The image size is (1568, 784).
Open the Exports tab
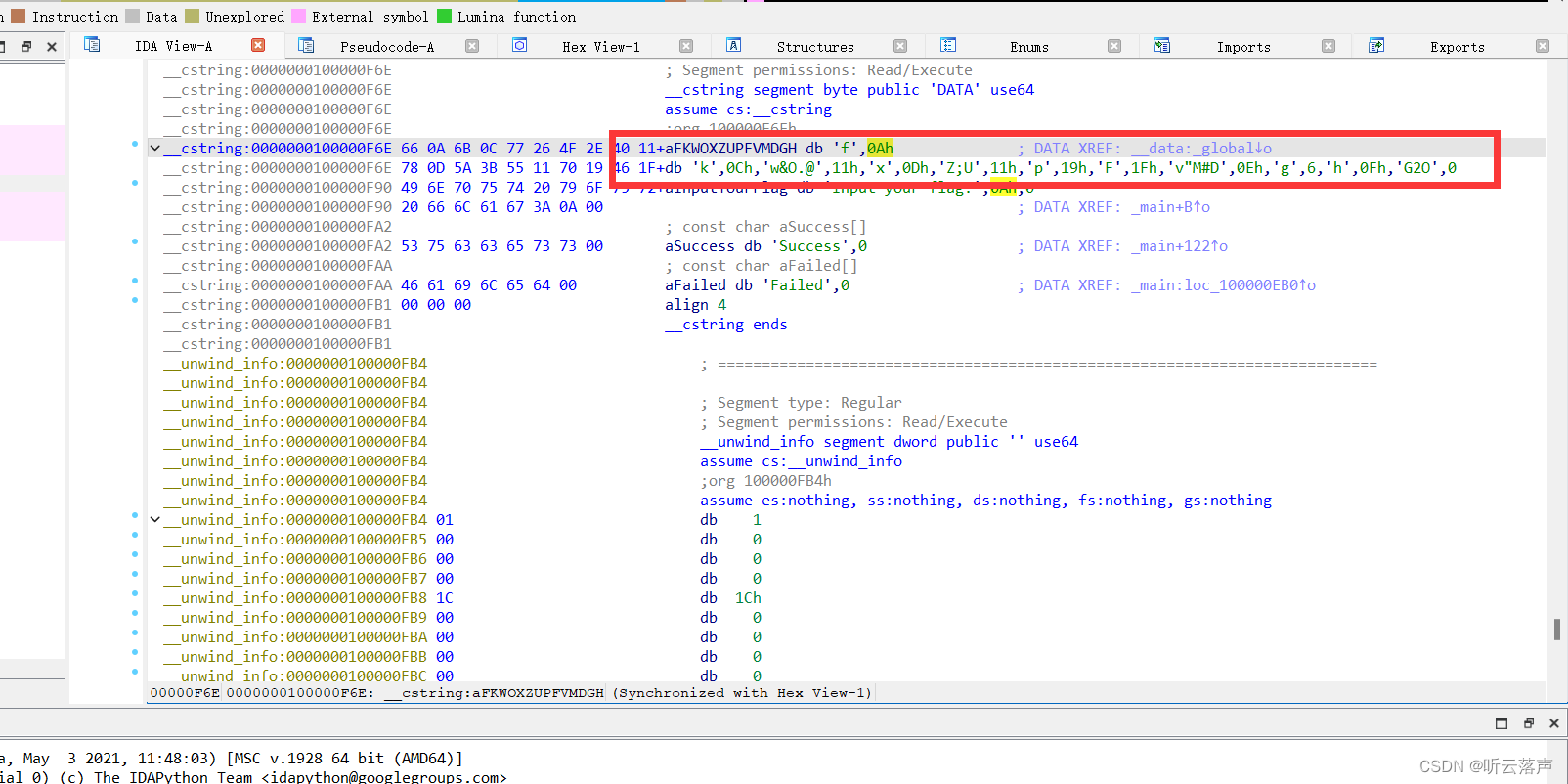(x=1458, y=47)
